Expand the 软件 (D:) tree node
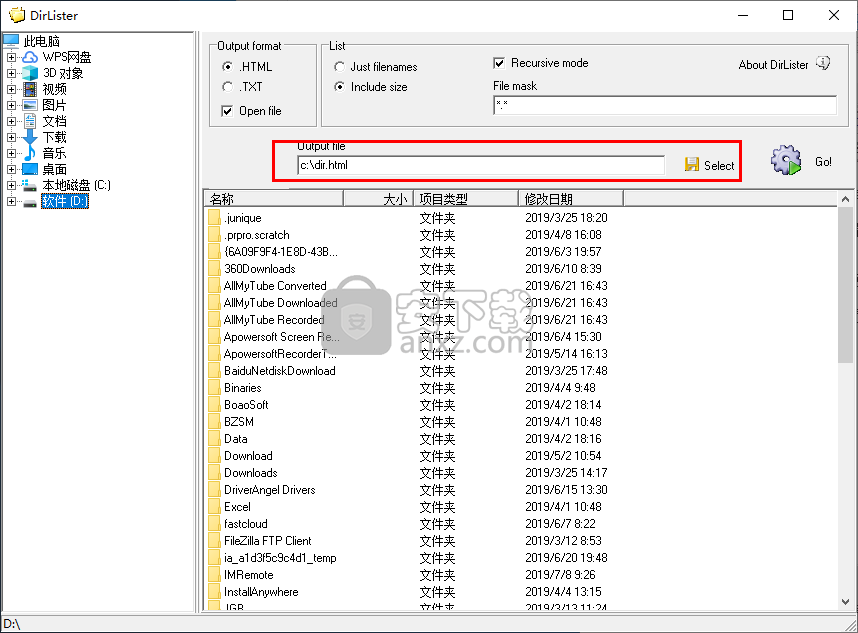858x633 pixels. click(x=11, y=201)
